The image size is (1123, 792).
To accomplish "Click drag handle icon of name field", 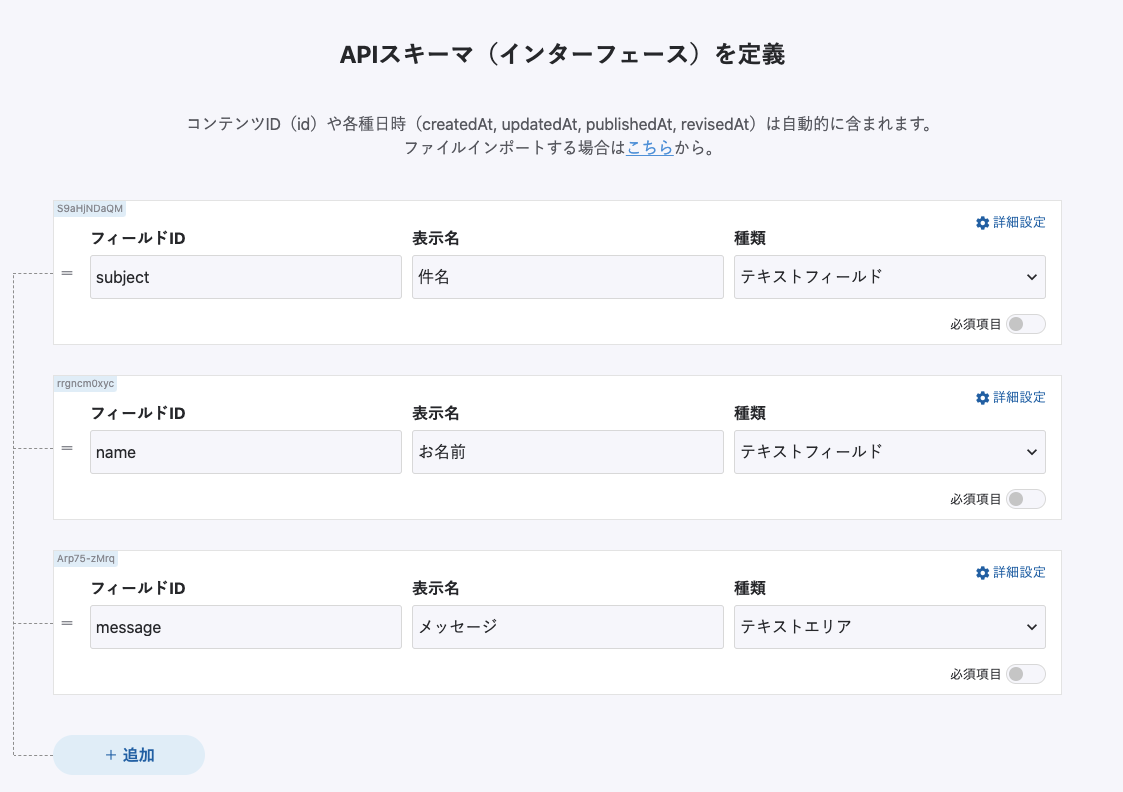I will [x=67, y=448].
